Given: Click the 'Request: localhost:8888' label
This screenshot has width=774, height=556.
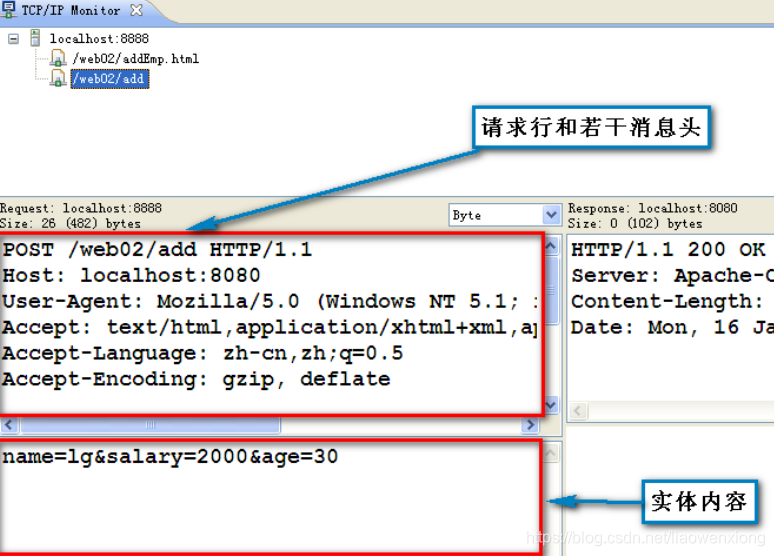Looking at the screenshot, I should pos(81,208).
